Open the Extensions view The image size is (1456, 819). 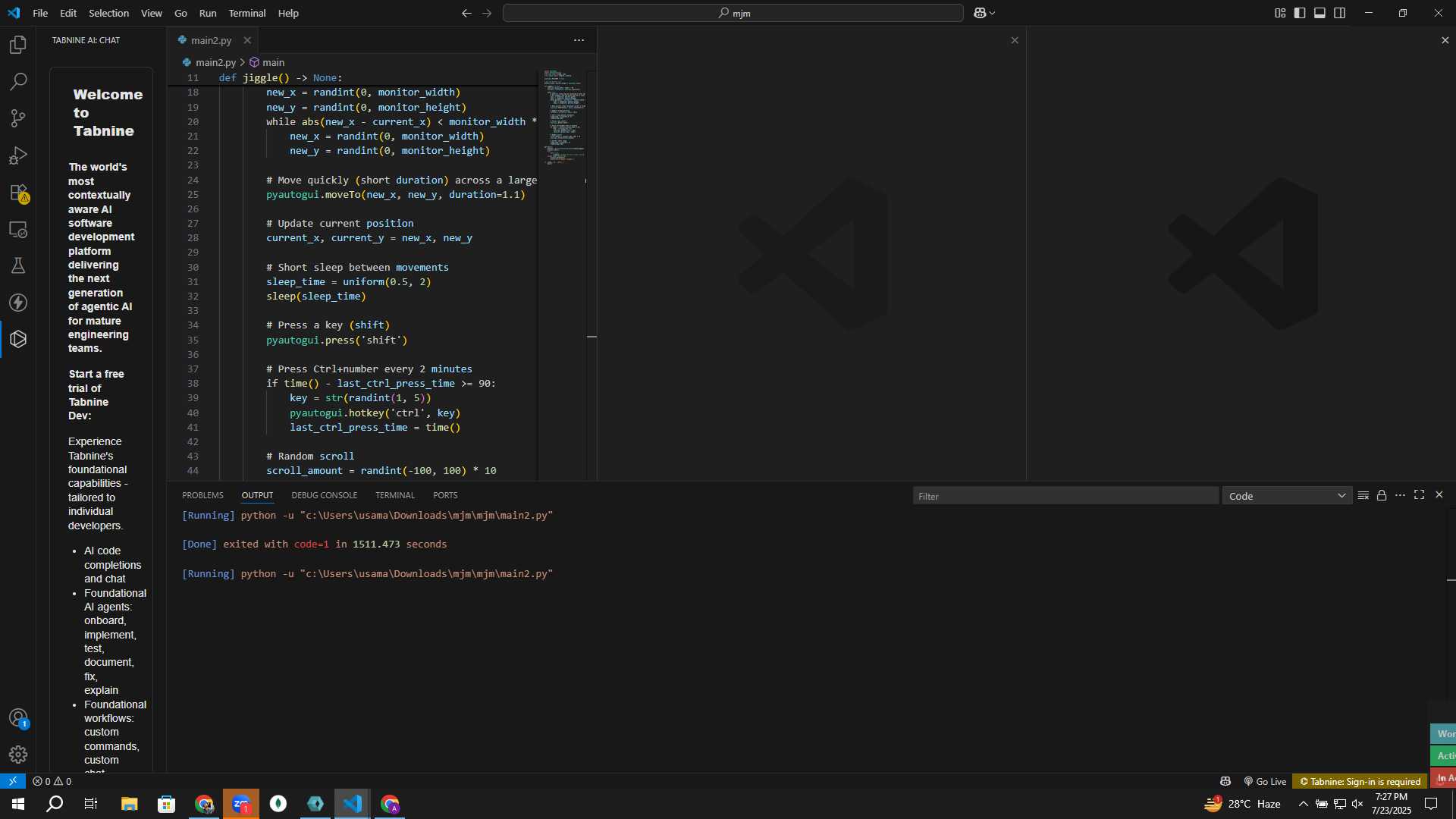click(18, 193)
